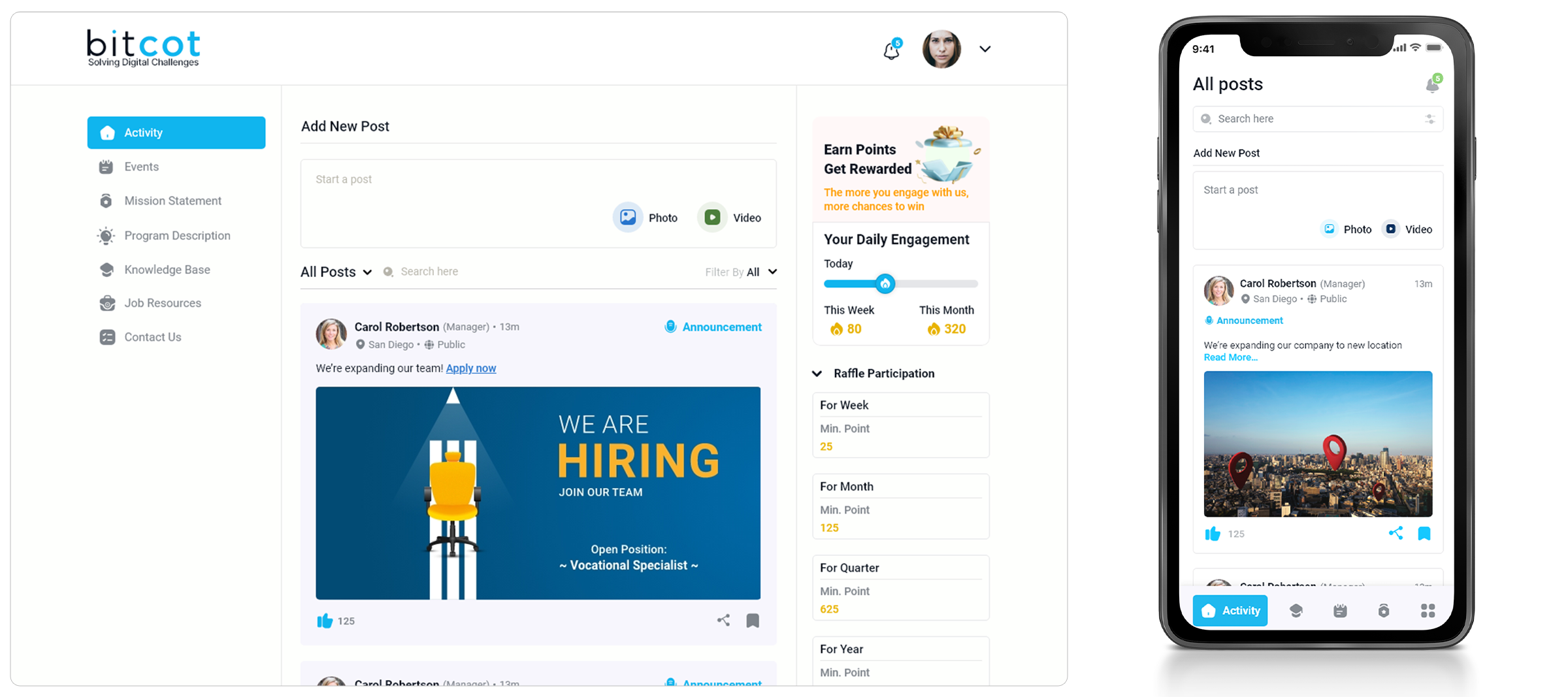Image resolution: width=1568 pixels, height=697 pixels.
Task: Select Knowledge Base in the sidebar
Action: pyautogui.click(x=167, y=270)
